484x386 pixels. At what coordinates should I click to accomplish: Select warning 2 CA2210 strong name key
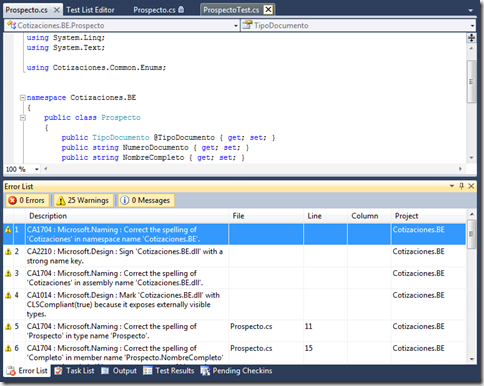235,256
